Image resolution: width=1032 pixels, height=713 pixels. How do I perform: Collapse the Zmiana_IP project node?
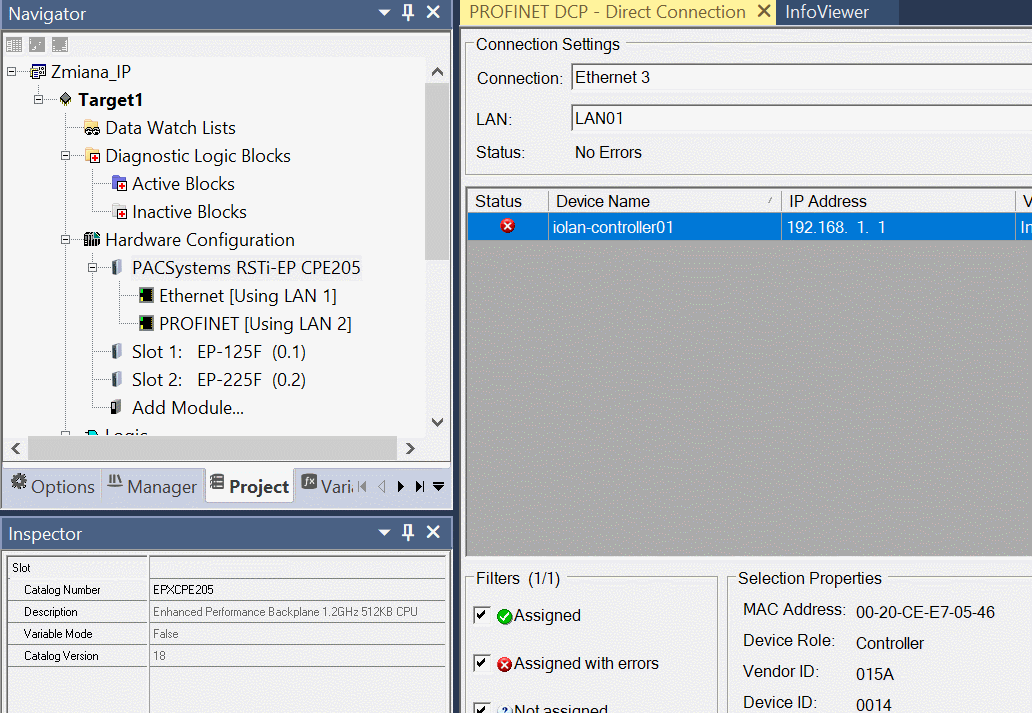(12, 71)
